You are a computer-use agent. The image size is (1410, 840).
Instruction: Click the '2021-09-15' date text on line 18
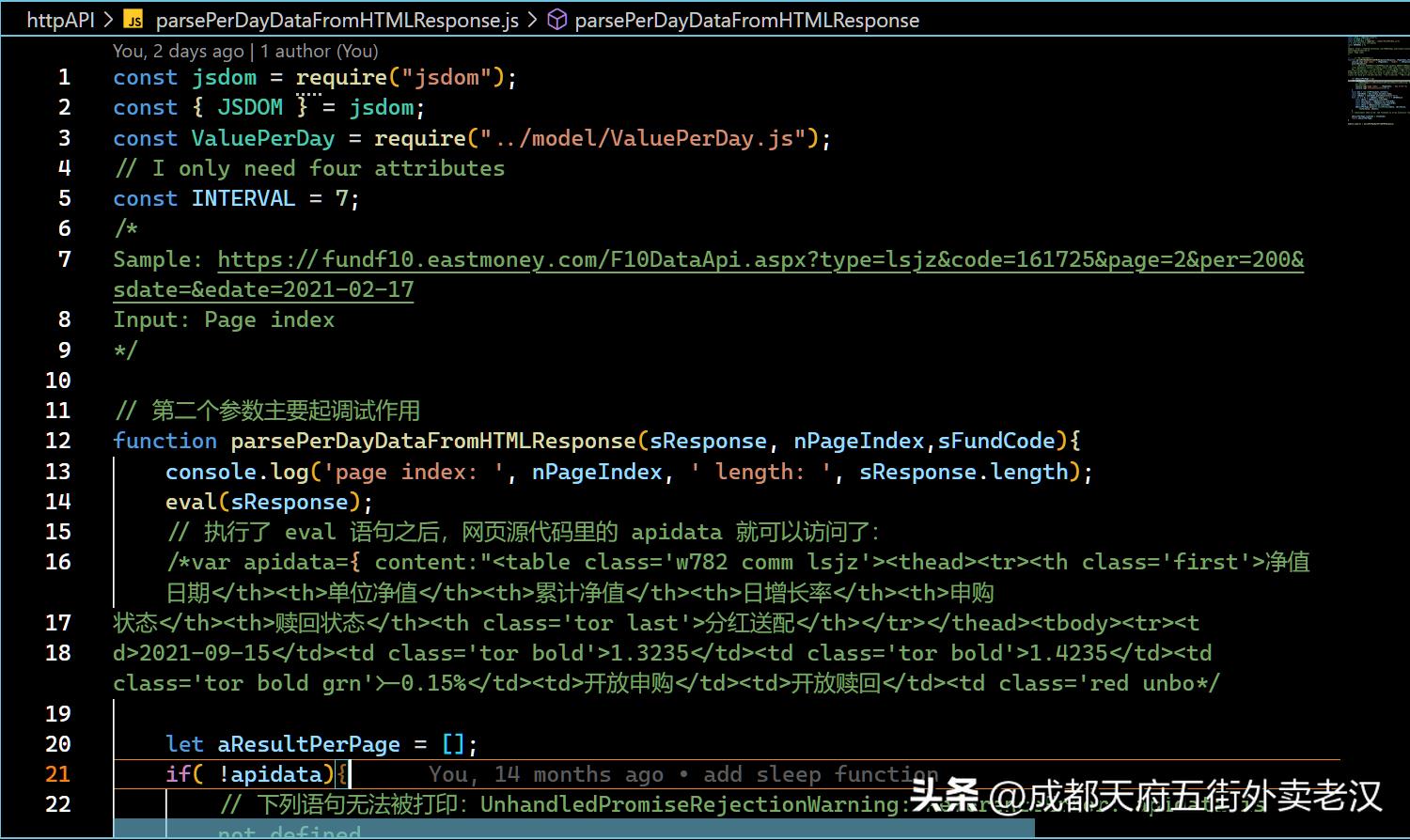click(x=204, y=653)
